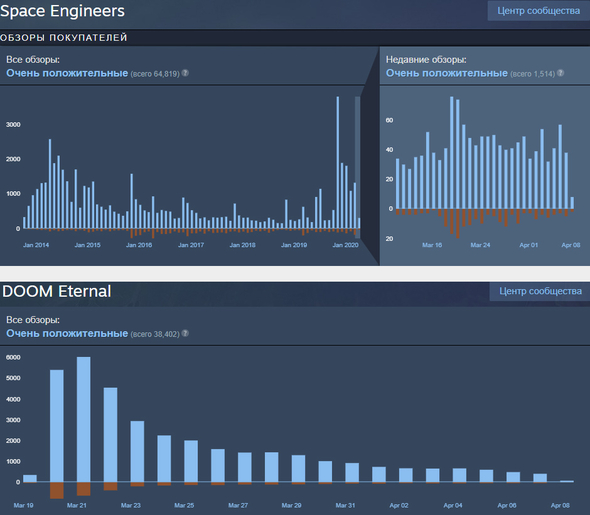Click DOOM Eternal all reviews help icon
The width and height of the screenshot is (590, 515).
[185, 333]
